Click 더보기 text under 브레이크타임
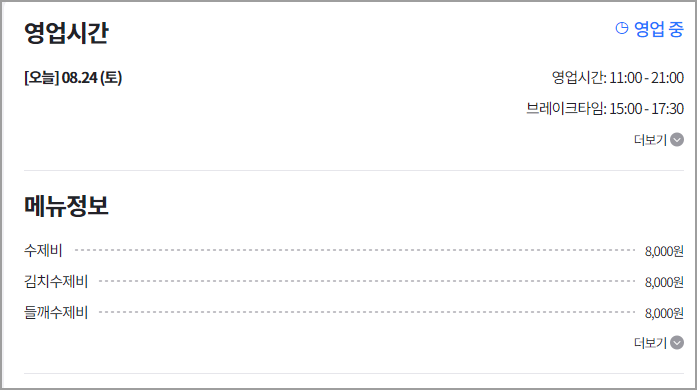 (650, 140)
